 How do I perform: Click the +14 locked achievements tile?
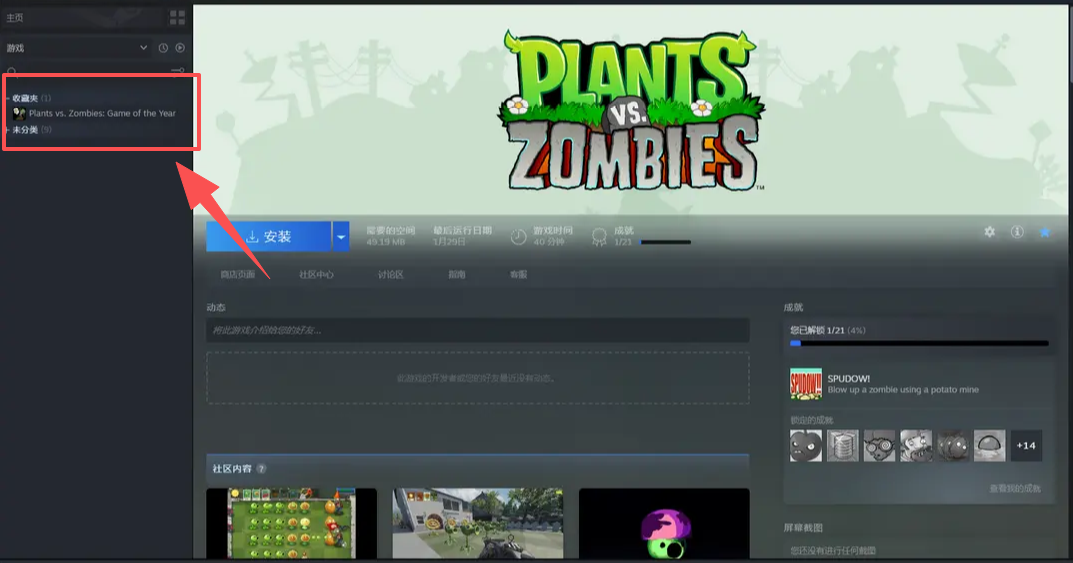coord(1026,445)
